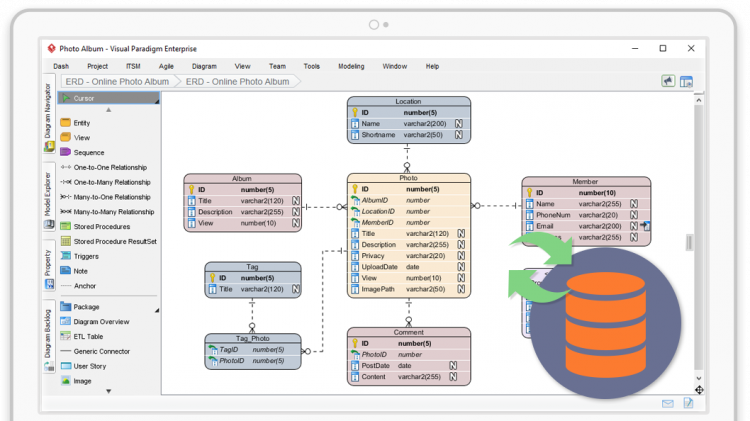Select the Triggers tool
Screen dimensions: 750x421
[x=86, y=256]
